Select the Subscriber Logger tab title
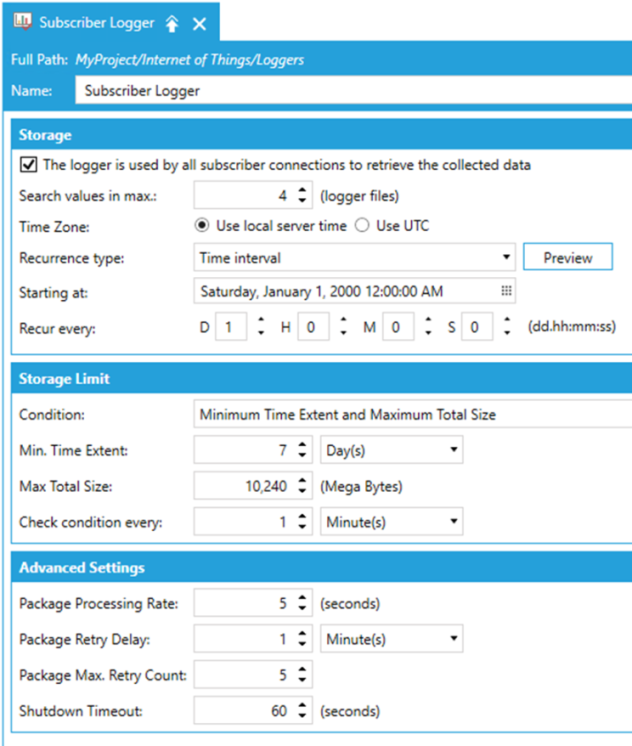Screen dimensions: 632x746 click(x=97, y=23)
